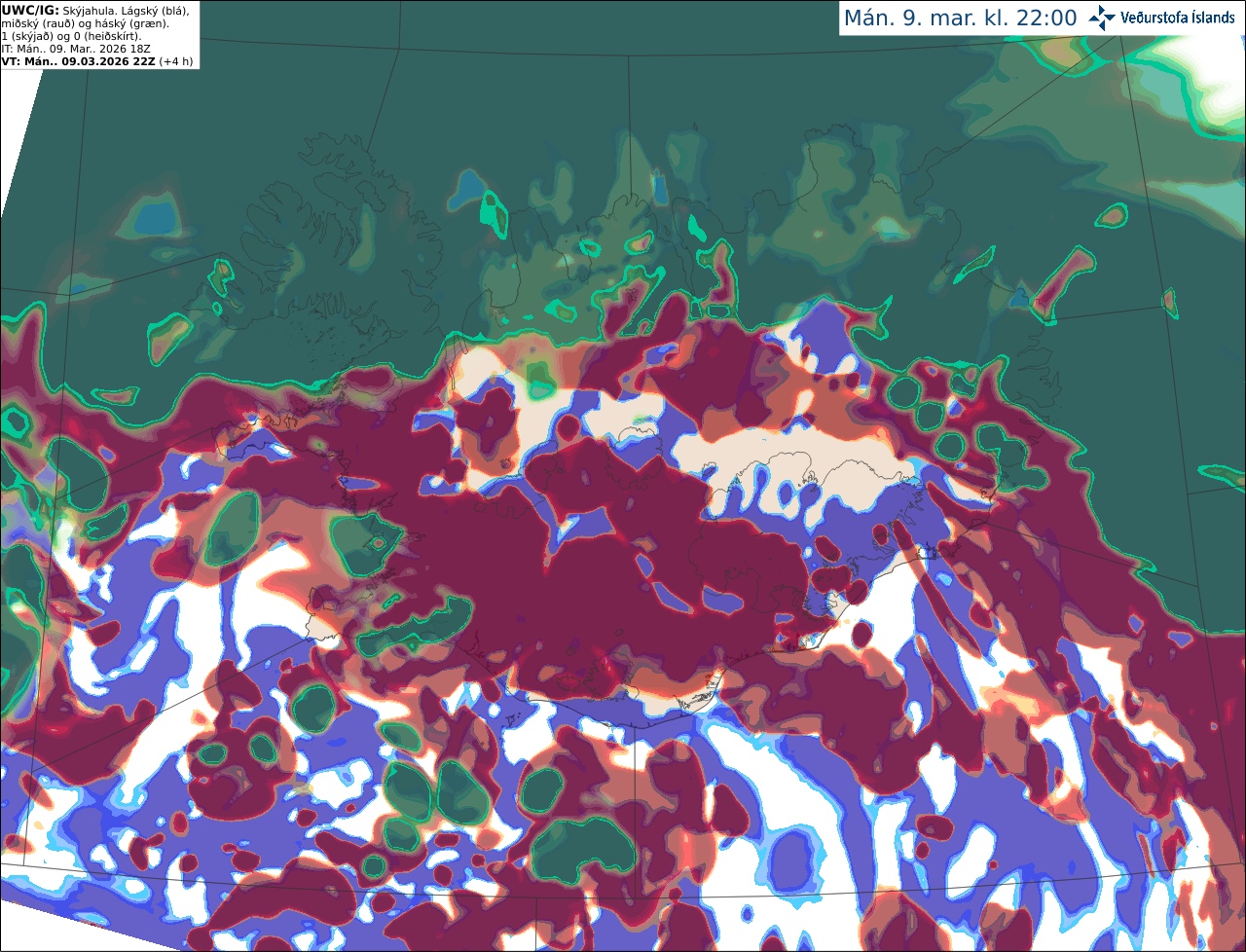Select the 'VT: Mán.. 09.03.2026 22Z (+4 h)' line
Viewport: 1246px width, 952px height.
point(97,61)
